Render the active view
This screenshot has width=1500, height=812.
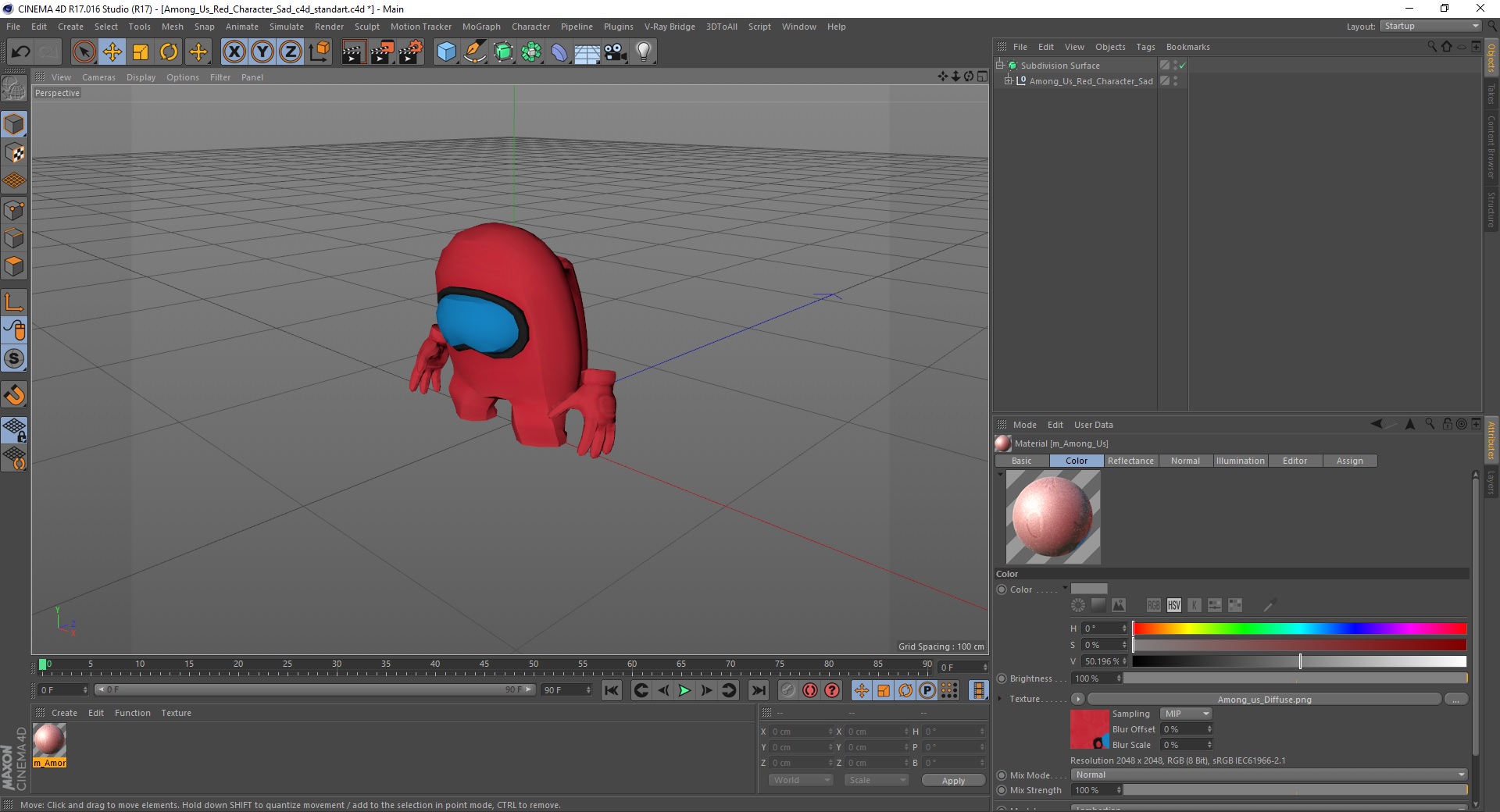(x=353, y=52)
